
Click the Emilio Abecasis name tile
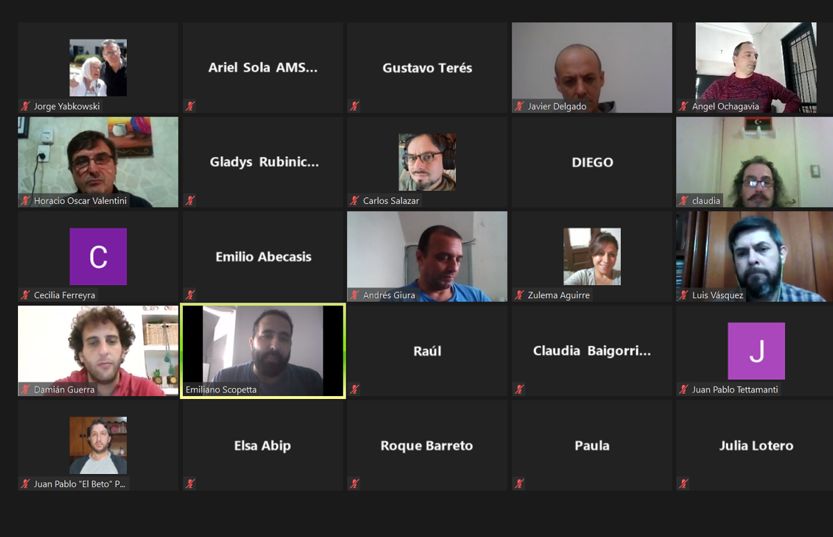[x=263, y=257]
